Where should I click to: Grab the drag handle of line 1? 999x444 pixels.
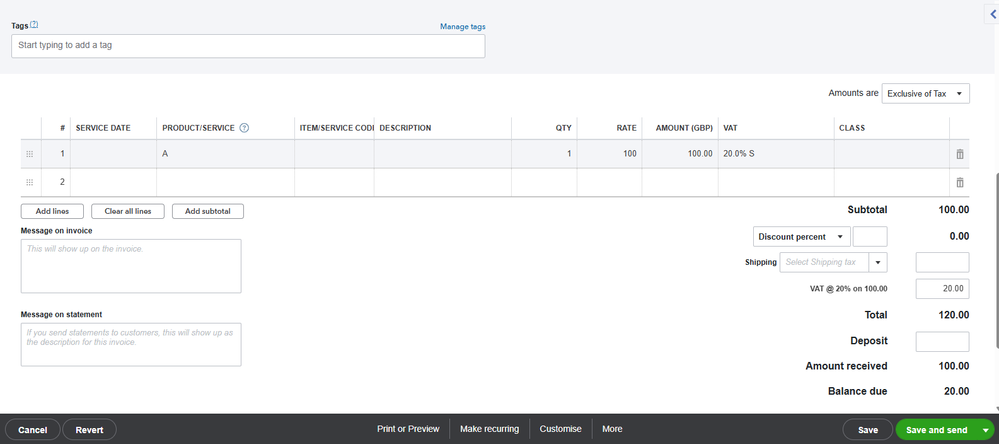(29, 154)
